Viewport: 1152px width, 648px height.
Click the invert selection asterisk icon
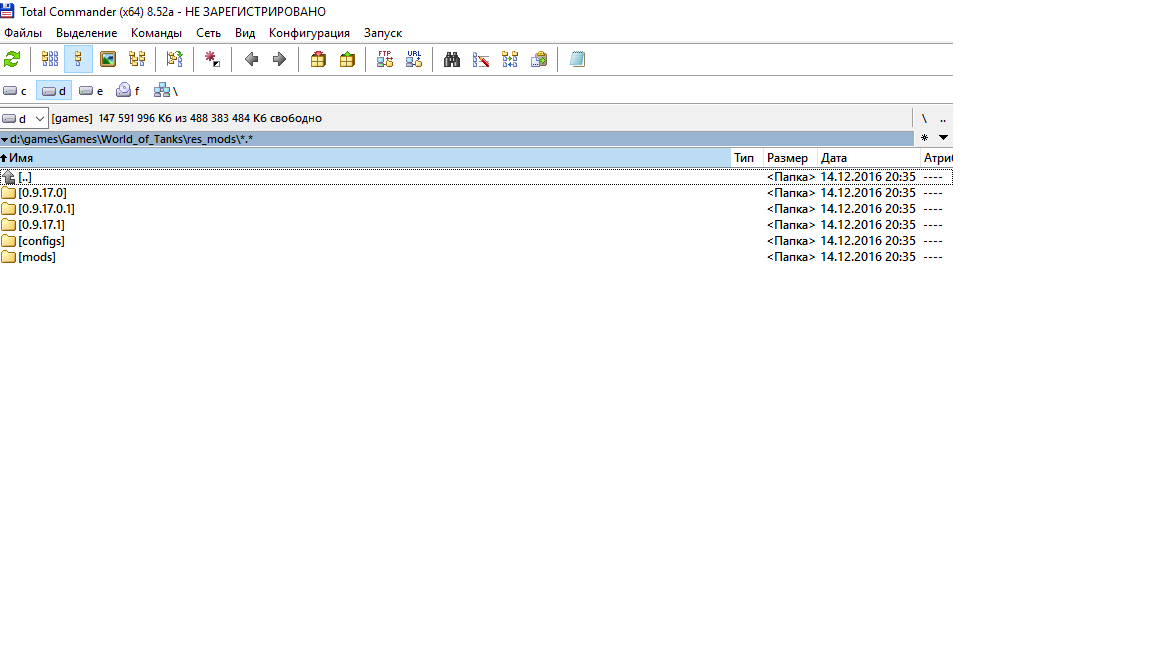(212, 60)
